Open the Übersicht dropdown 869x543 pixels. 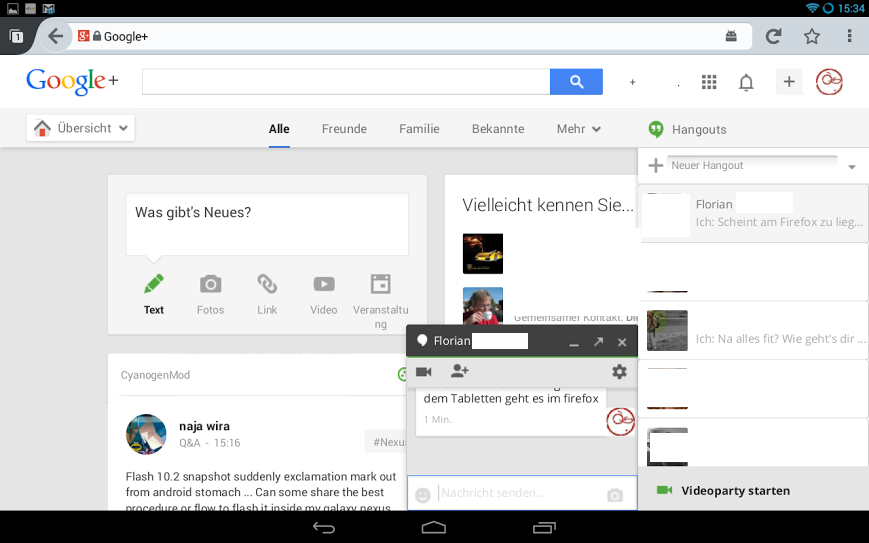click(80, 128)
